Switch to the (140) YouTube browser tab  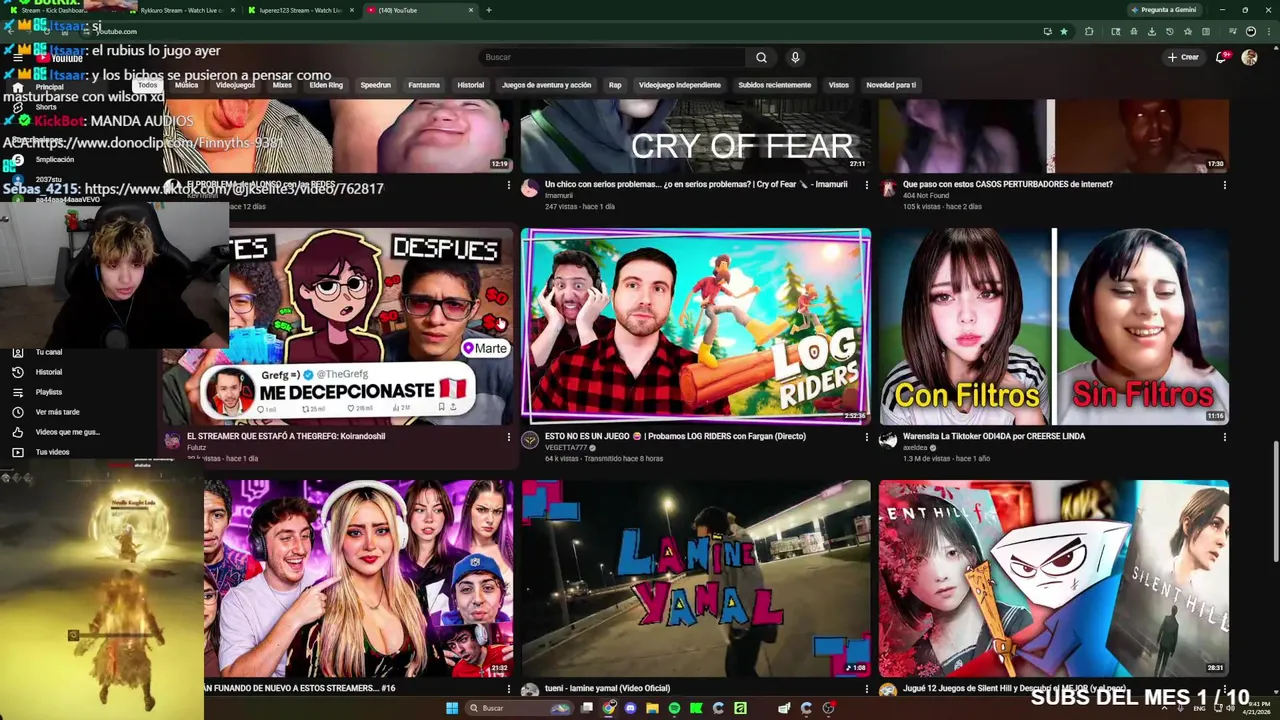(420, 10)
